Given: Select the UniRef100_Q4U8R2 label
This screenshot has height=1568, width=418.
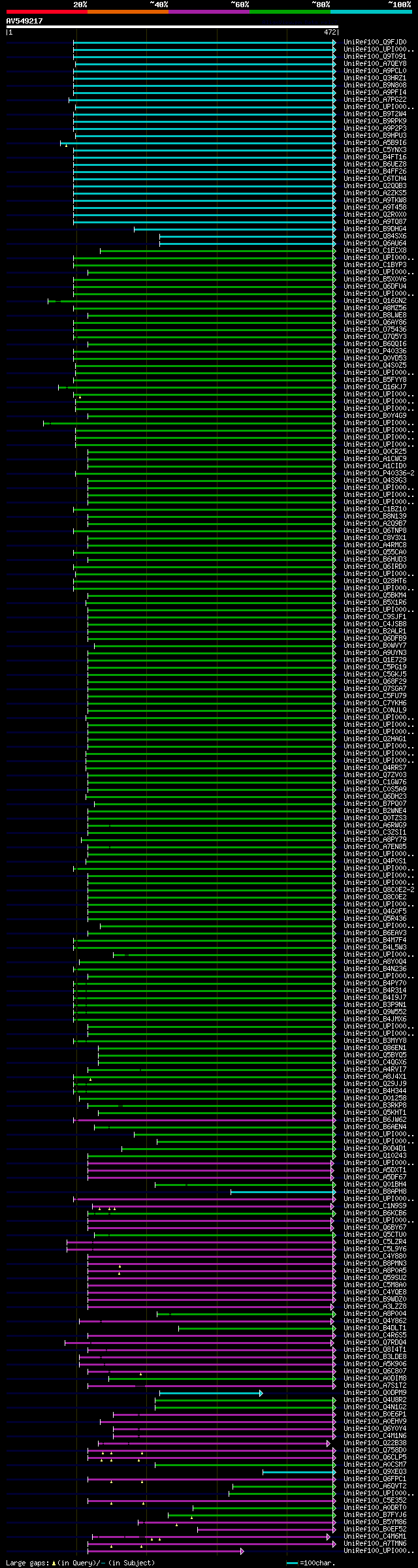Looking at the screenshot, I should [x=375, y=1400].
